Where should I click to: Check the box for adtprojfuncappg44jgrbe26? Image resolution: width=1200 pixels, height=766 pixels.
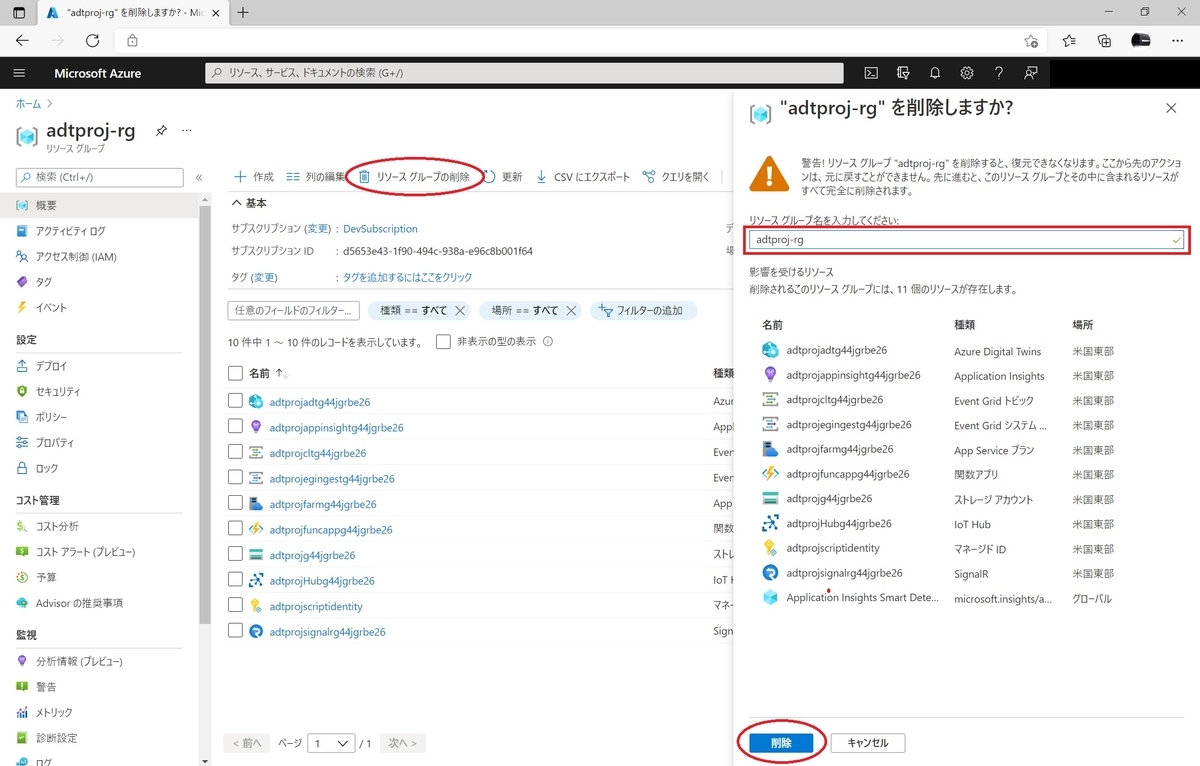click(235, 529)
